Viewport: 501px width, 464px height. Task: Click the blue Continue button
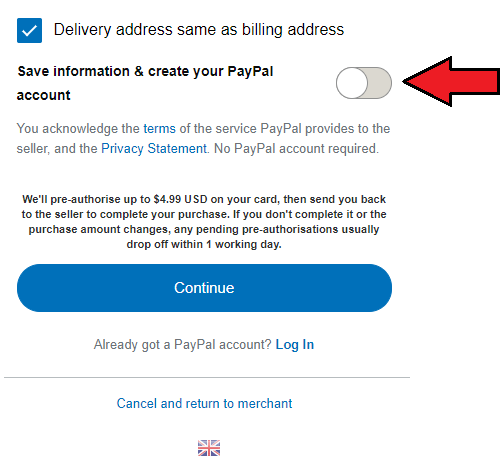tap(204, 288)
